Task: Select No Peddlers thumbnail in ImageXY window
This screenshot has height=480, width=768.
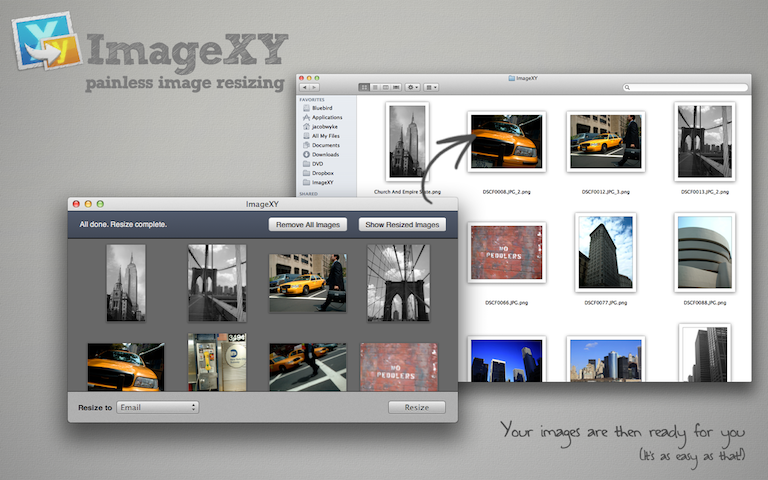Action: click(x=398, y=367)
